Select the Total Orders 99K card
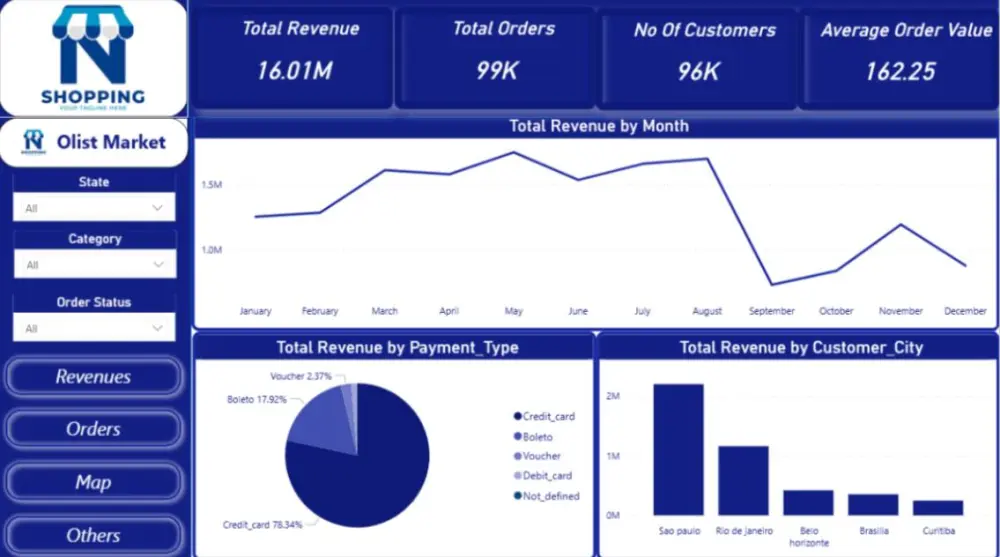The width and height of the screenshot is (1000, 557). click(497, 57)
